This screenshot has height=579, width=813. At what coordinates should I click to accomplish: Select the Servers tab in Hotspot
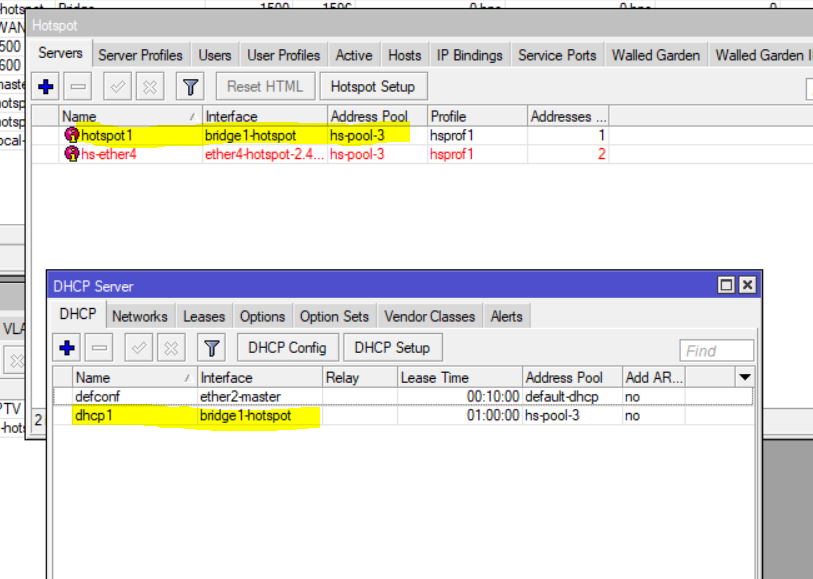point(60,53)
